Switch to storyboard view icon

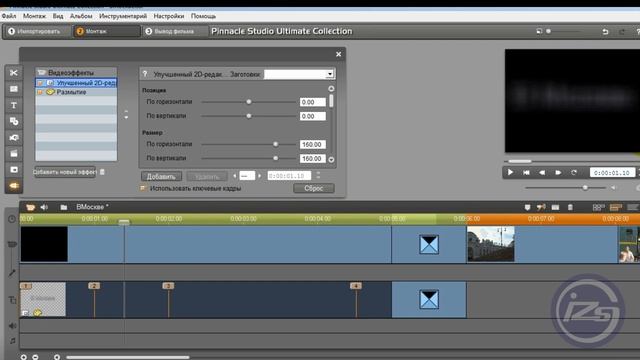[598, 207]
